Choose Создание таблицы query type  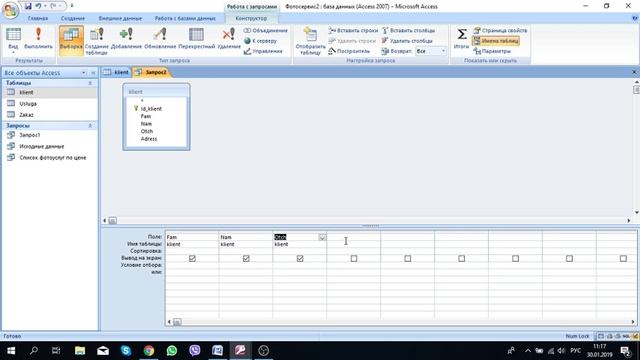tap(97, 40)
